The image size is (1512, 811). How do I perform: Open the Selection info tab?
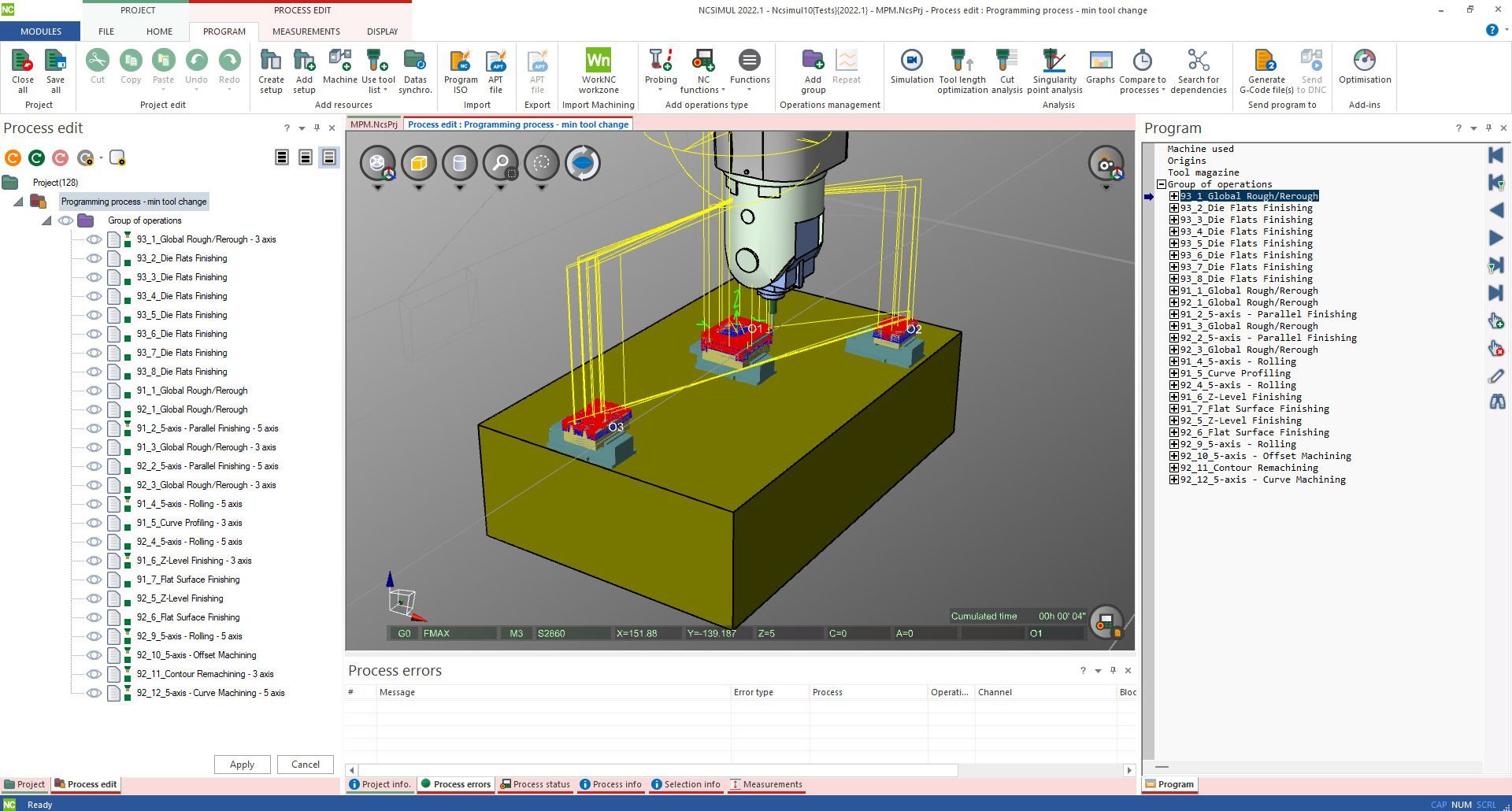click(x=685, y=784)
